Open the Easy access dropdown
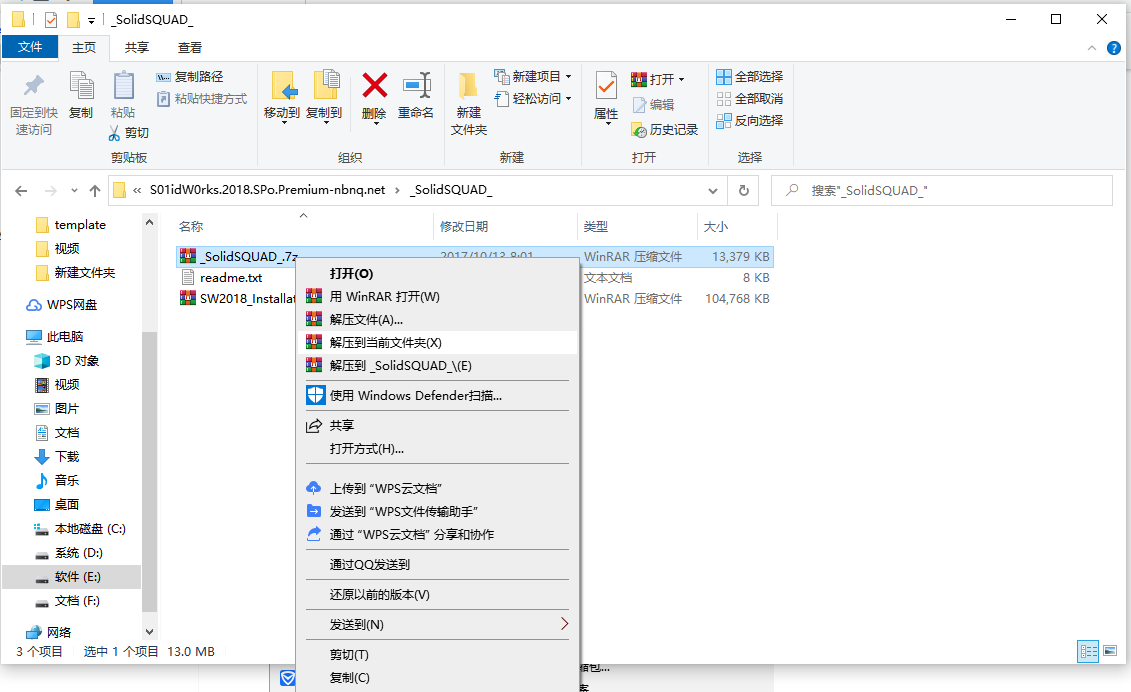1131x692 pixels. [568, 98]
